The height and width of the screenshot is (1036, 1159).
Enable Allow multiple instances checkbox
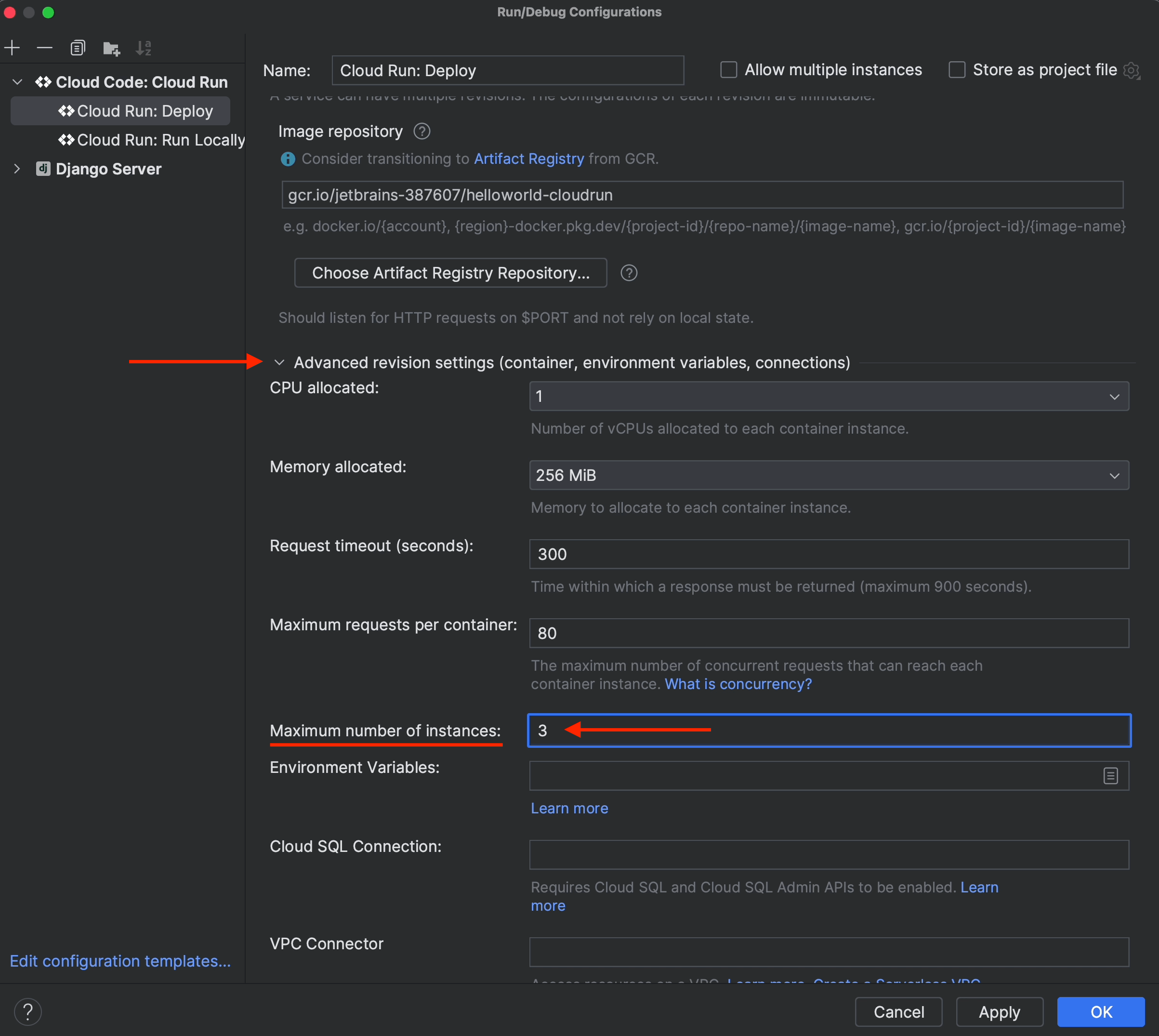[x=728, y=70]
